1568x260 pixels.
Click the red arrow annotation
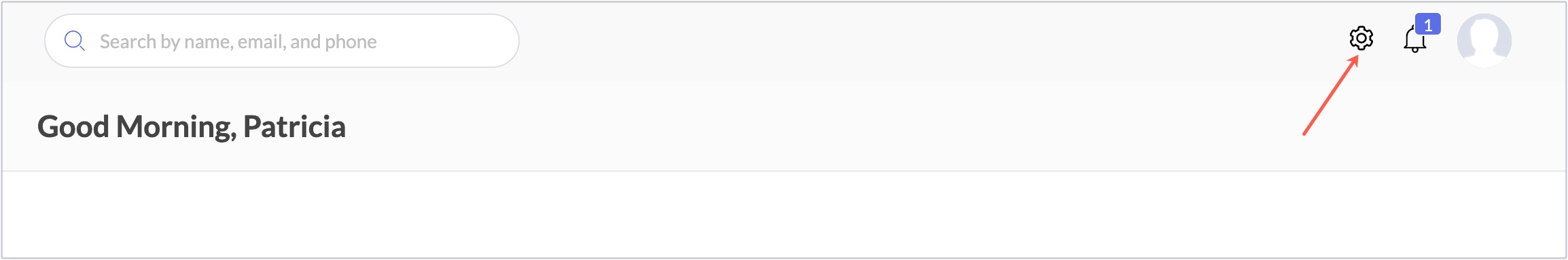(x=1330, y=96)
